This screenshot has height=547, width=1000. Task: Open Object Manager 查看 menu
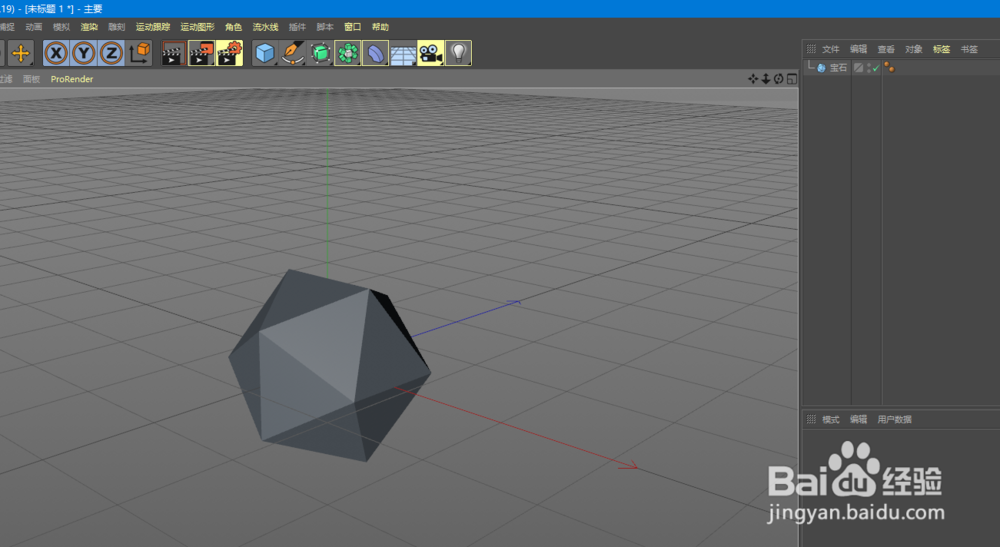click(886, 49)
